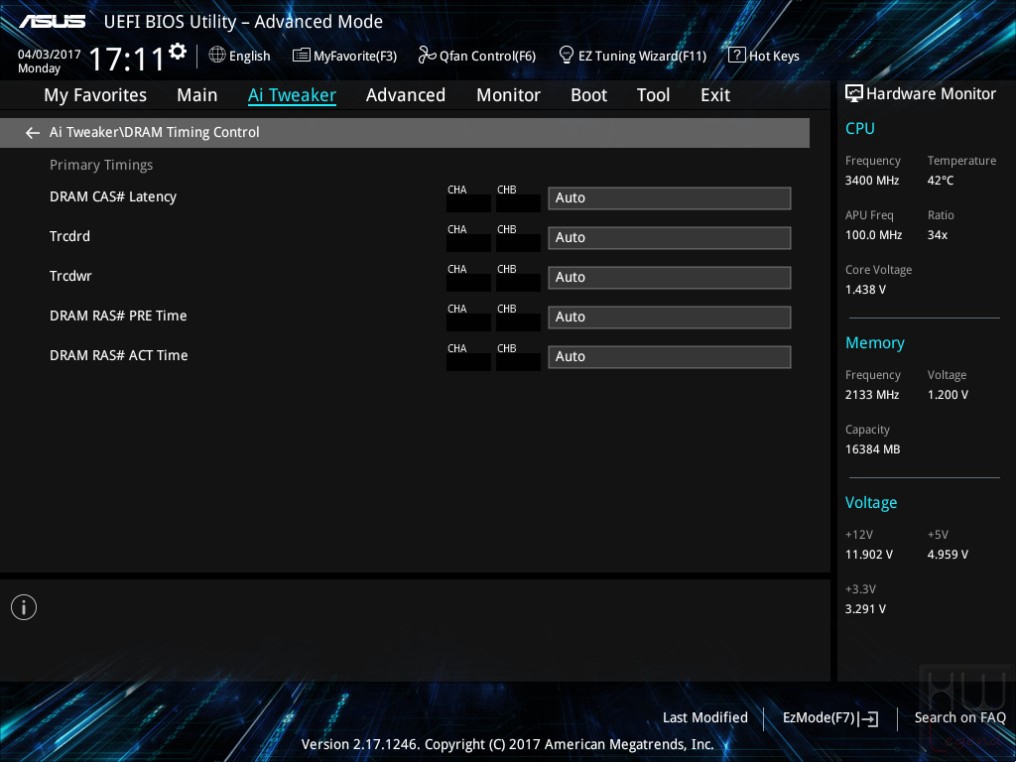Select the Trcdrd Auto value field
This screenshot has height=762, width=1016.
(669, 238)
